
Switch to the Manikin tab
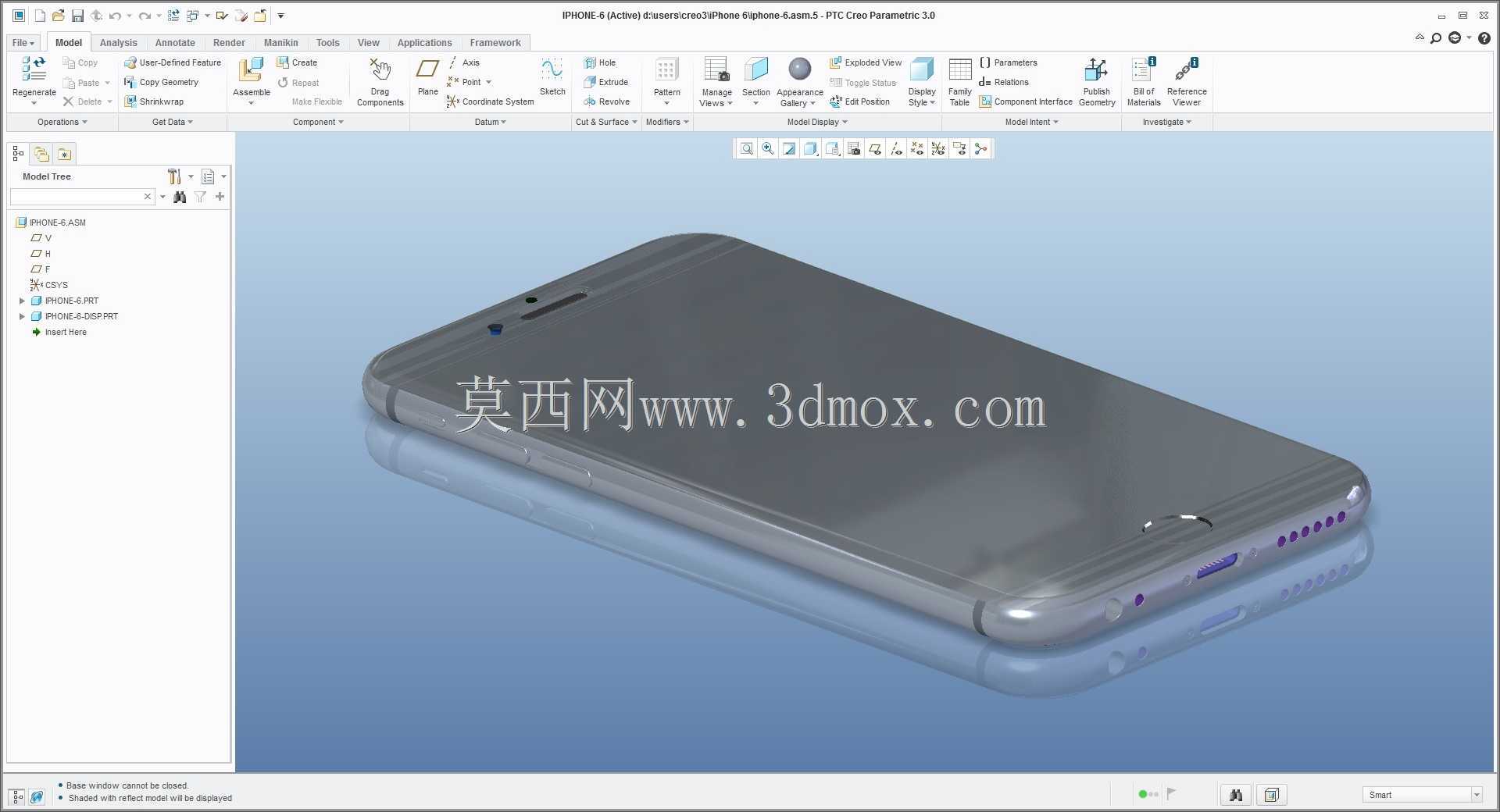[280, 43]
